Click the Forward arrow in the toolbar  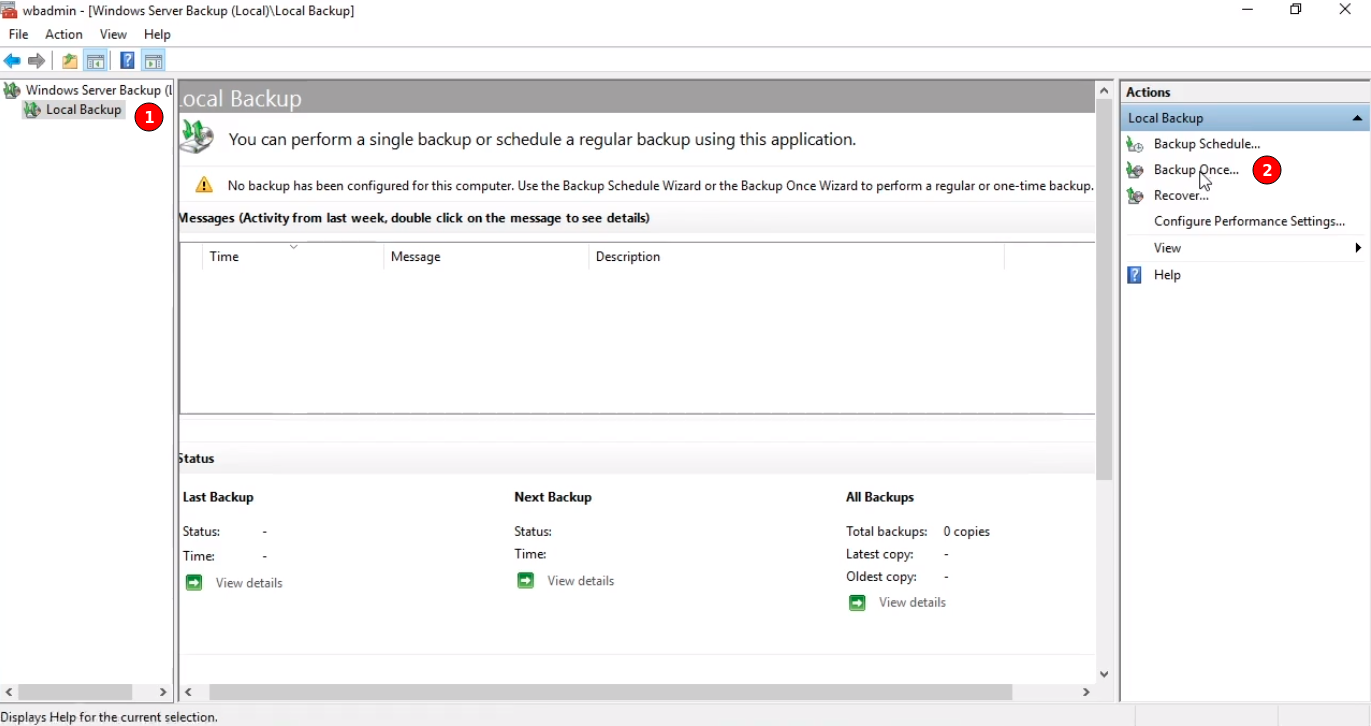click(36, 61)
